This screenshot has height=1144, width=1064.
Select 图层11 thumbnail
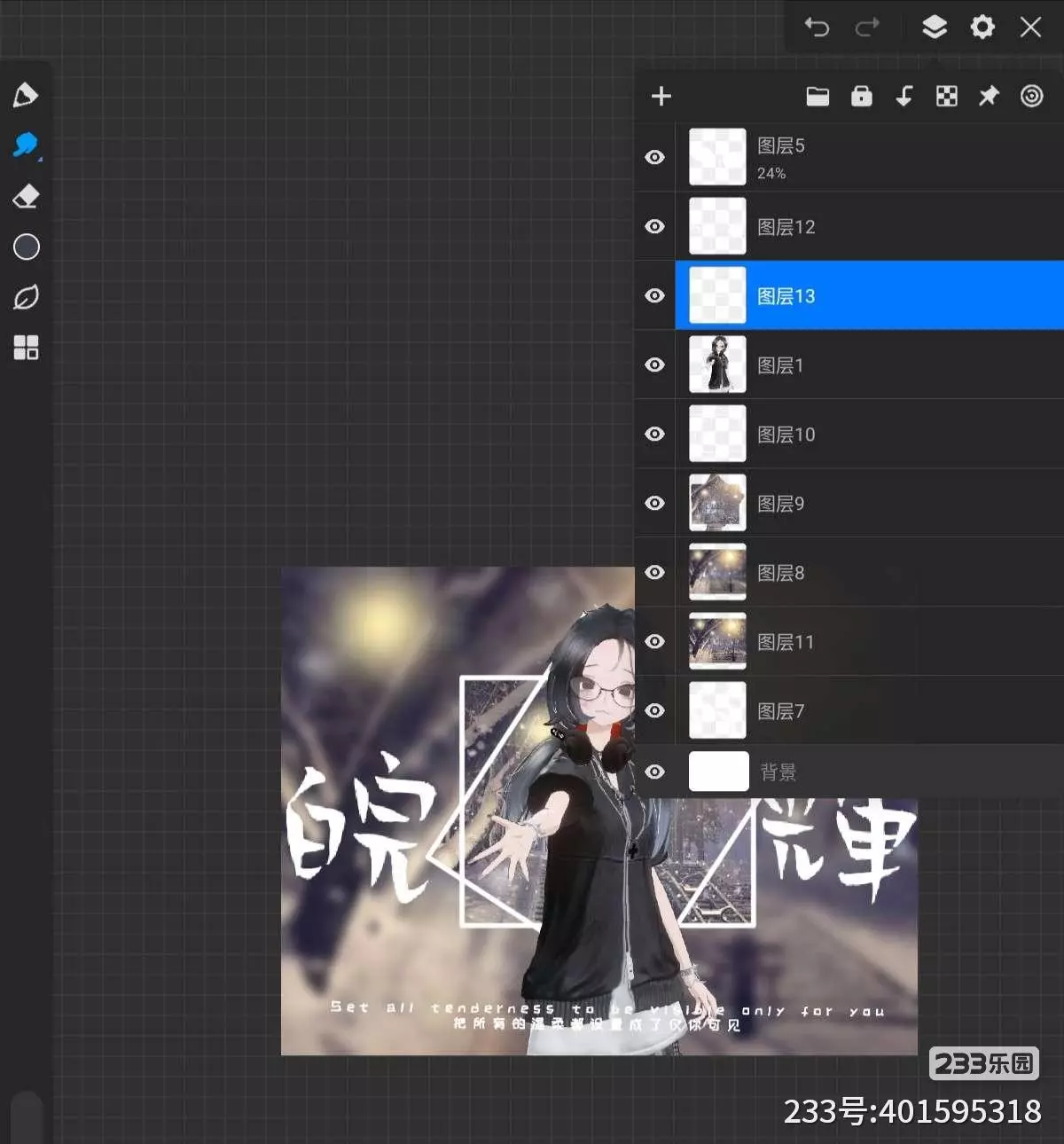coord(717,641)
